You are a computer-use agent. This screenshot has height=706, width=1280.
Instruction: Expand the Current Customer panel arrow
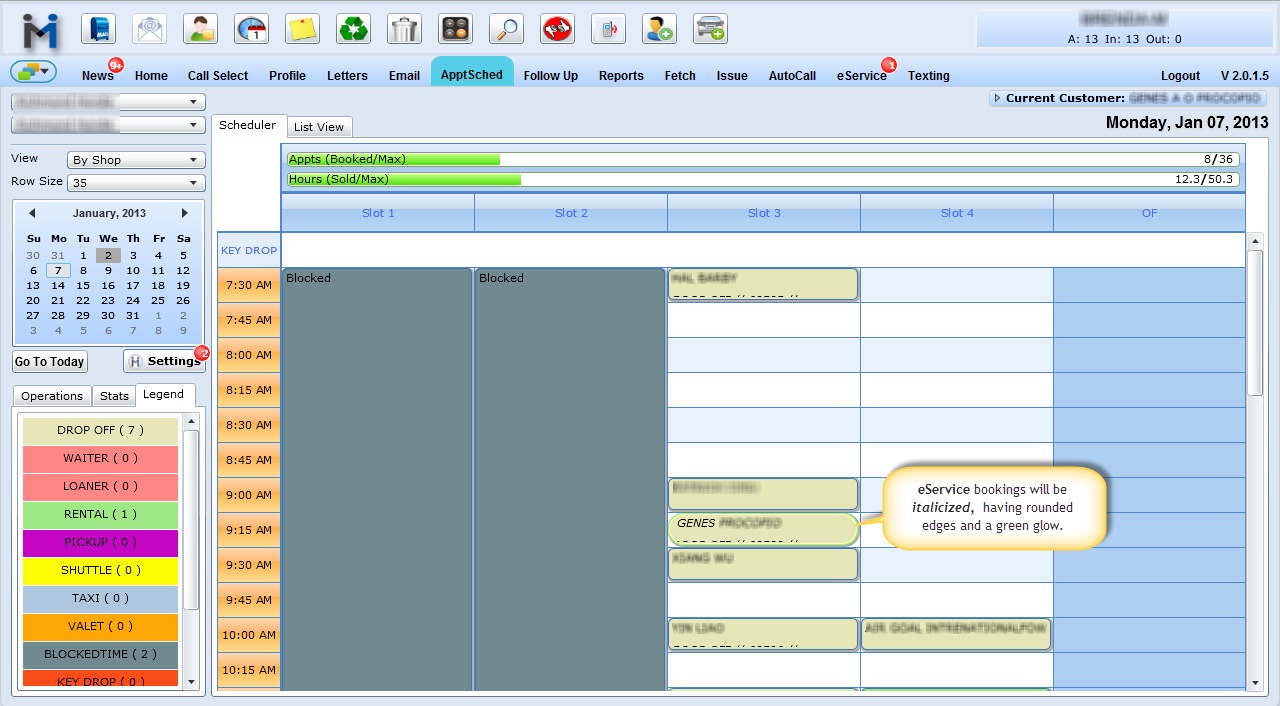[x=997, y=98]
